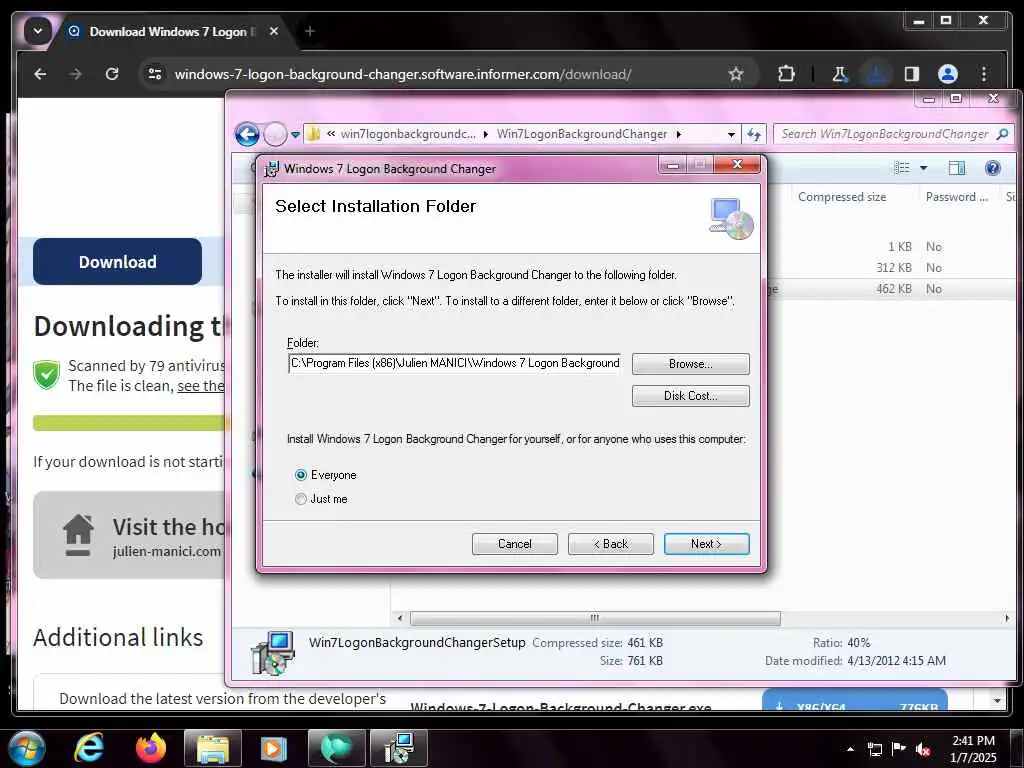Bookmark this page with star icon
1024x768 pixels.
click(x=736, y=74)
